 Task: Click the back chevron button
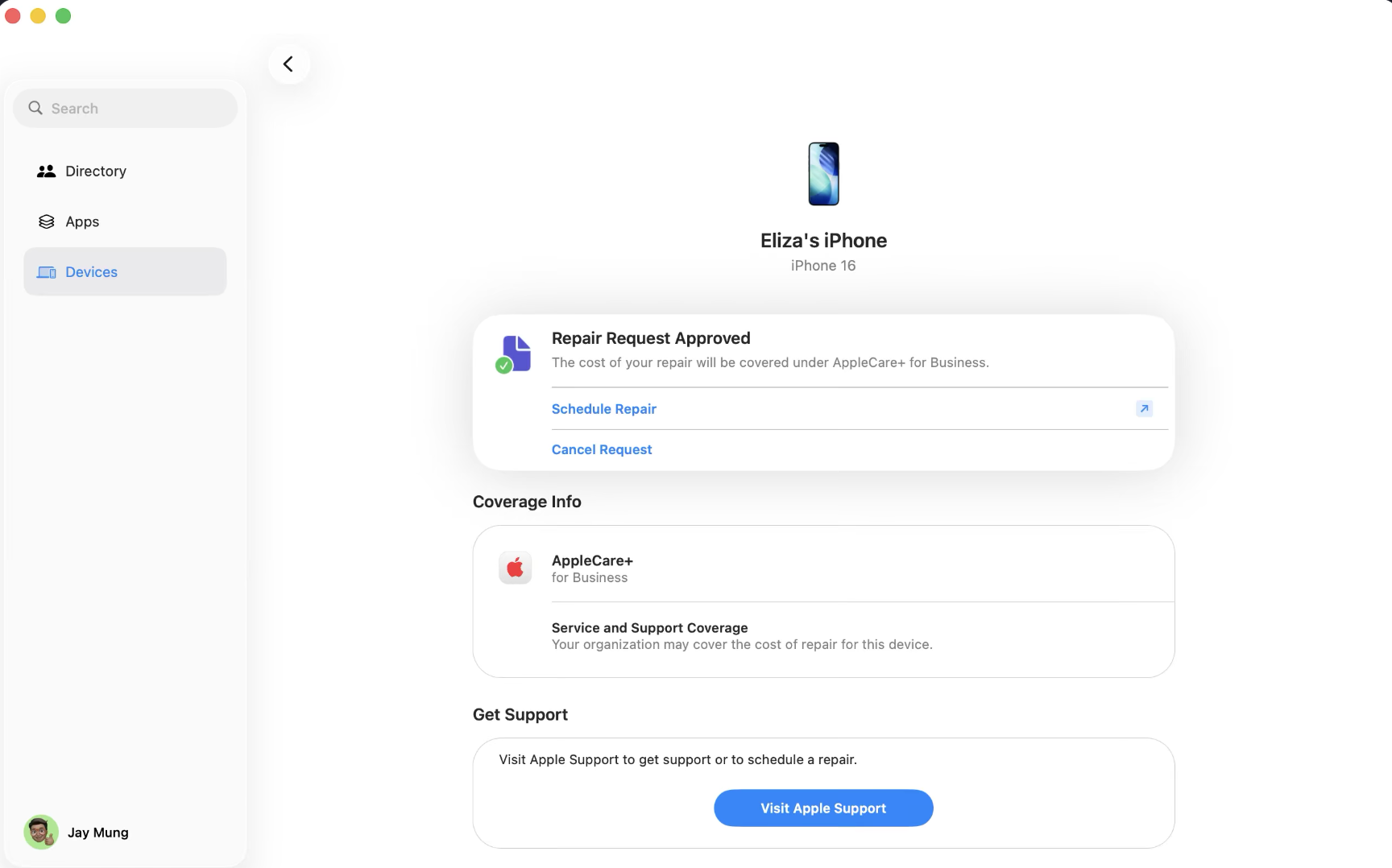pos(288,64)
